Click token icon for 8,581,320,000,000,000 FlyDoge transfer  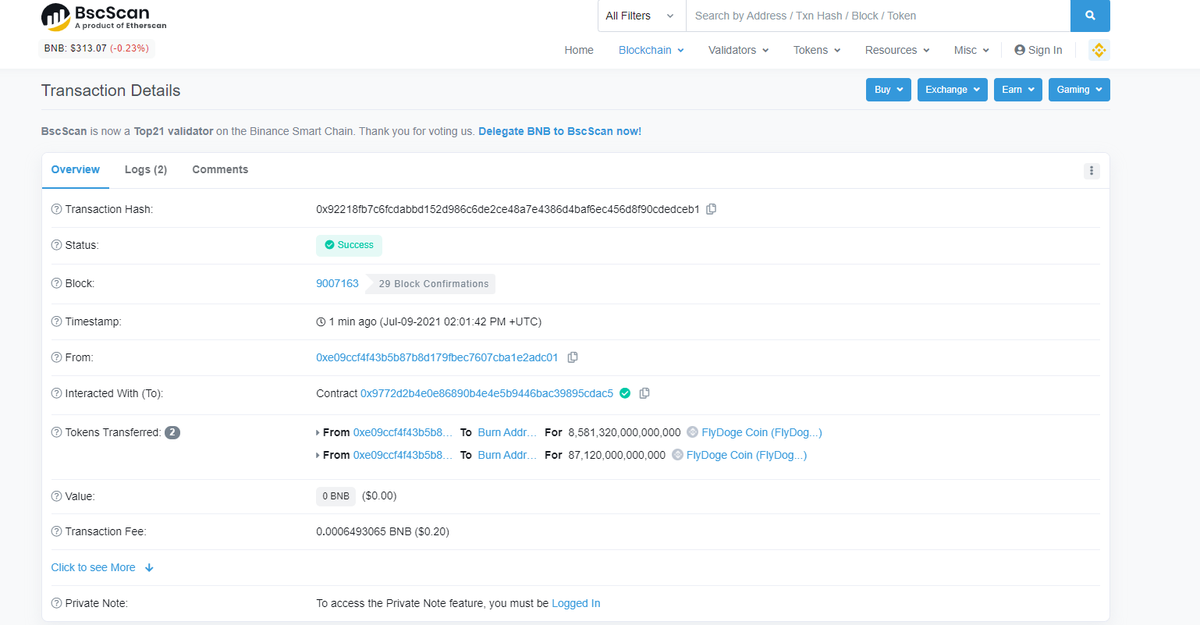(693, 433)
